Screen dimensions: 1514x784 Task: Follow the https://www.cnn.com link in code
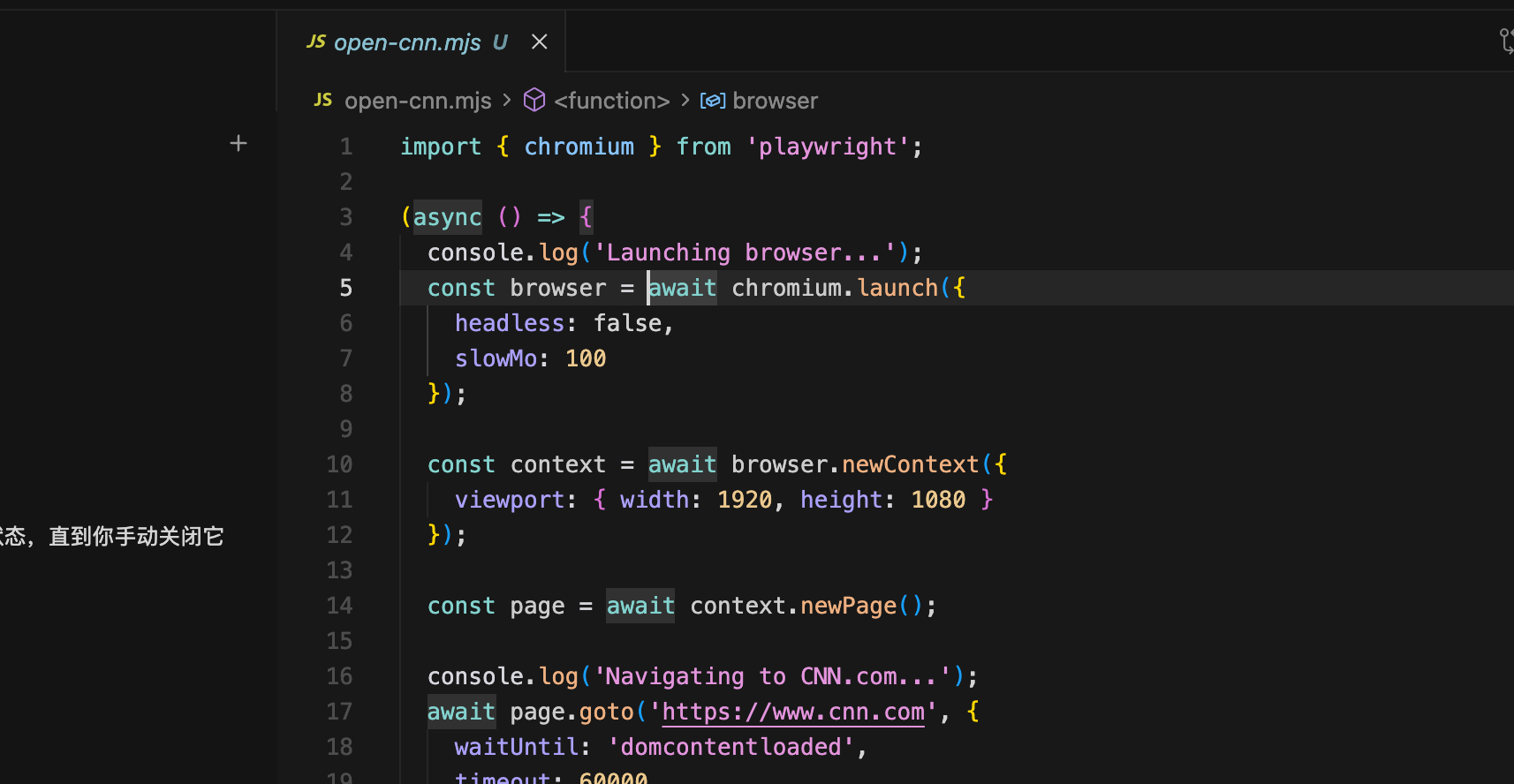pos(792,712)
